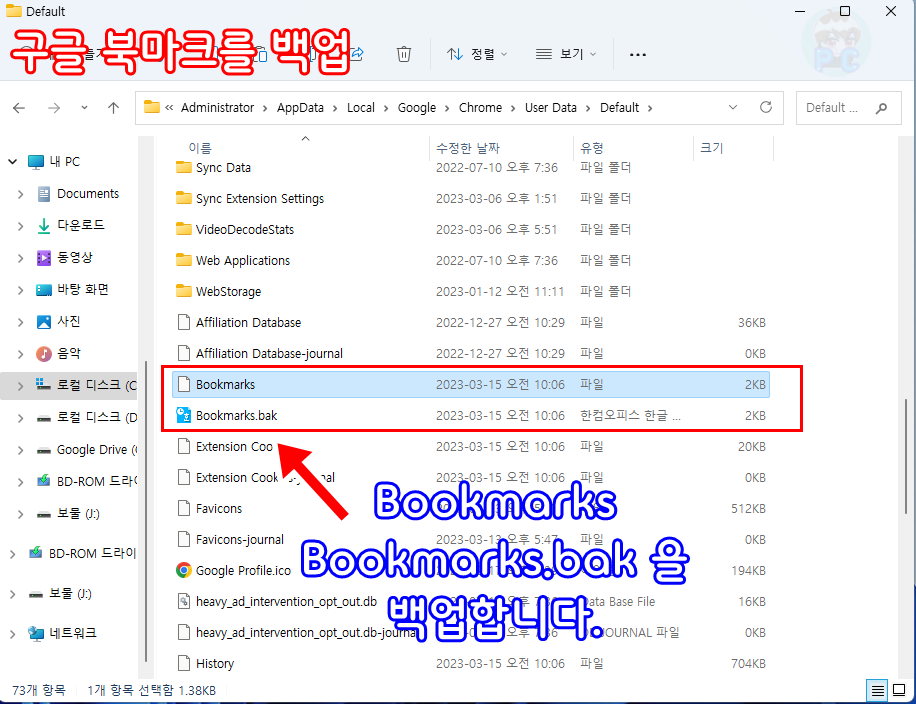Viewport: 916px width, 704px height.
Task: Click Google in the address path
Action: [x=417, y=107]
